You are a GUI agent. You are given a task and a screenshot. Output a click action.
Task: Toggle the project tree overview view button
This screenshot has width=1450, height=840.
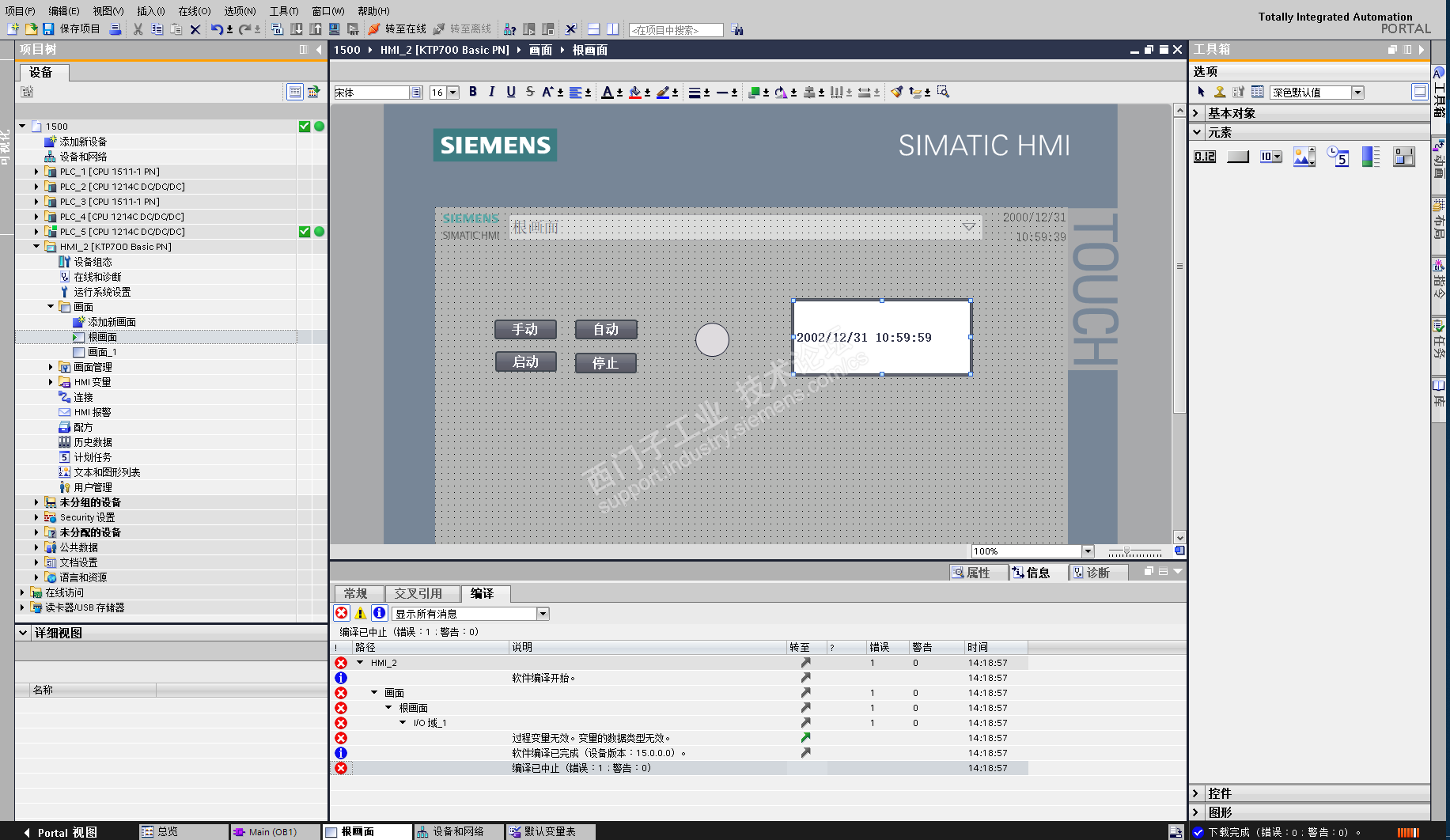pyautogui.click(x=294, y=92)
